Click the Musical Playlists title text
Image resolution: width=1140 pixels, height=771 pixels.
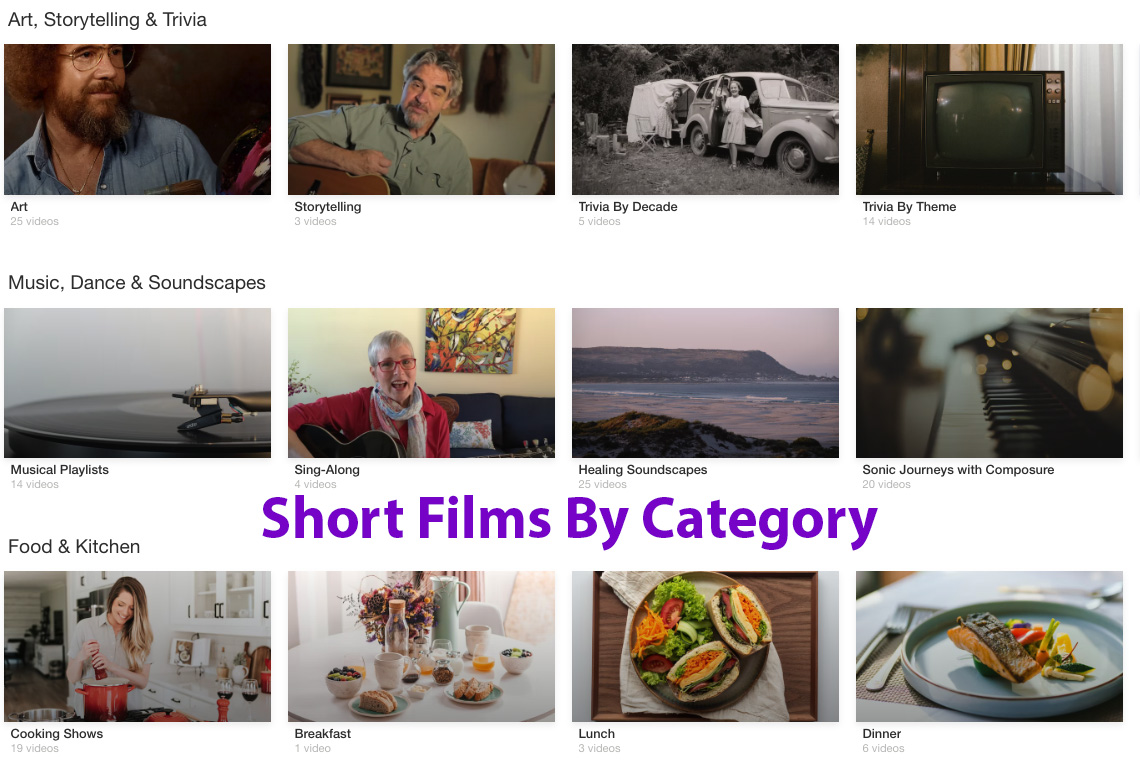60,470
